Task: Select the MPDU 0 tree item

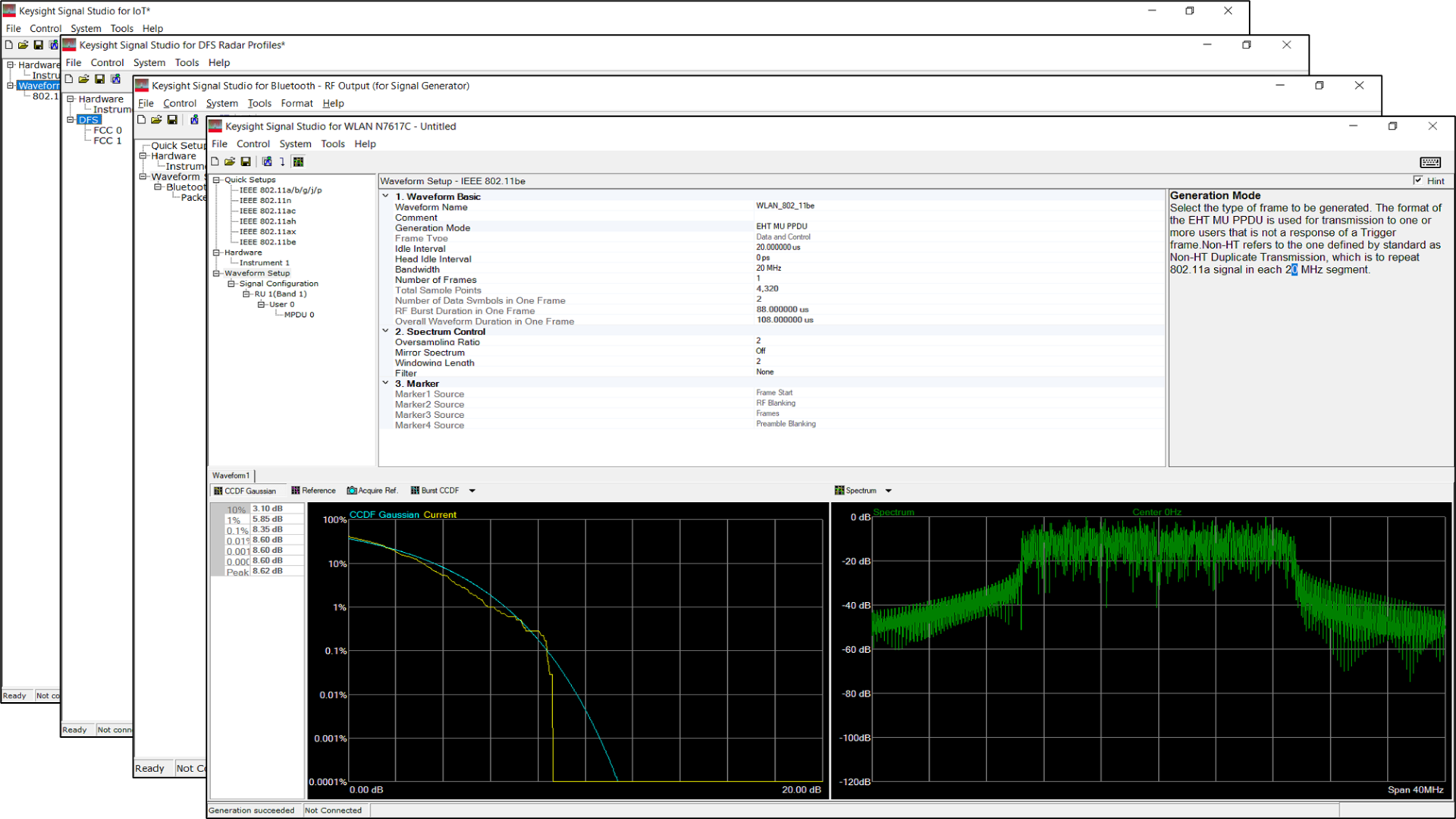Action: 298,314
